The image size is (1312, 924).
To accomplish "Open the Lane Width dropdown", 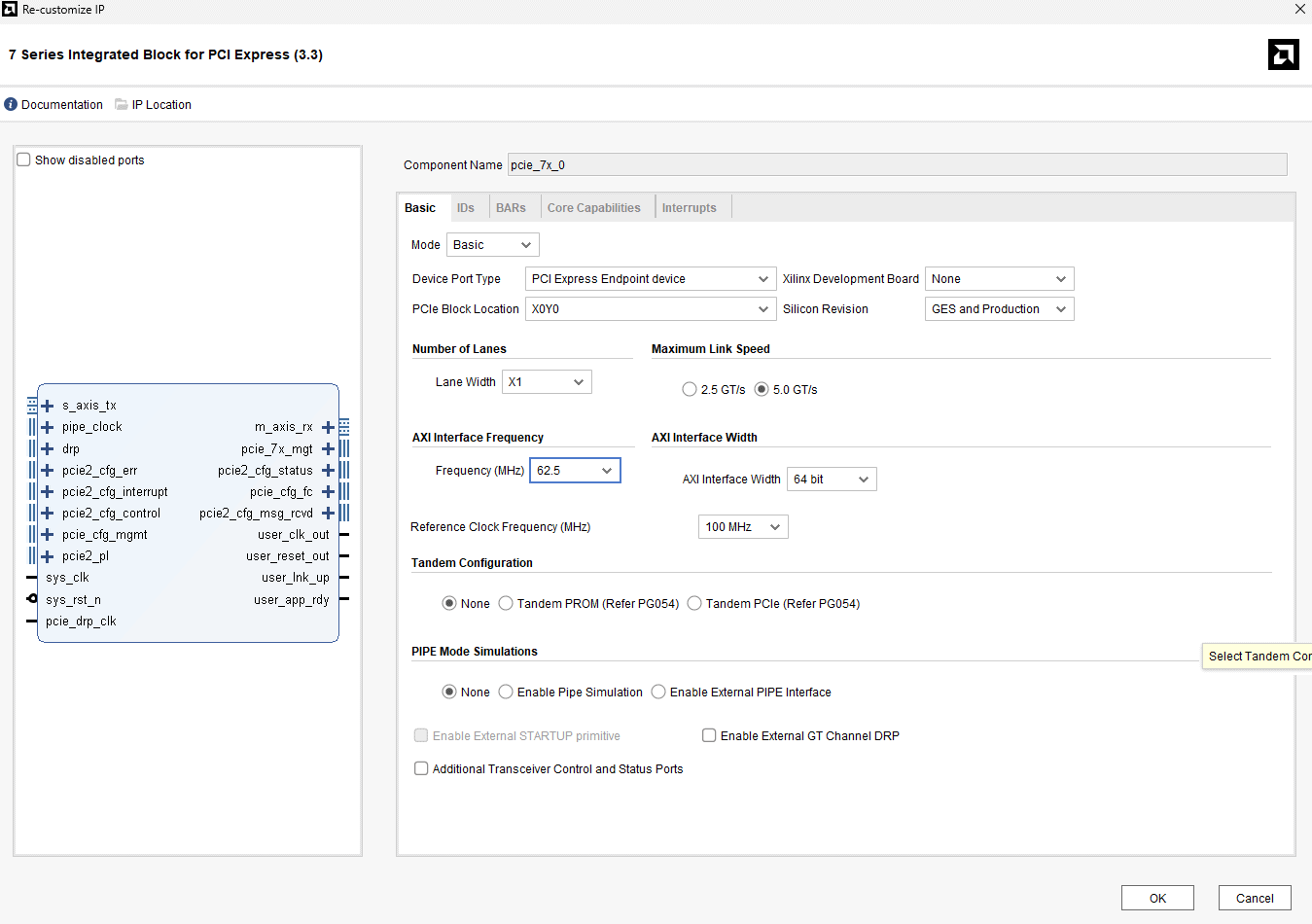I will pos(547,382).
